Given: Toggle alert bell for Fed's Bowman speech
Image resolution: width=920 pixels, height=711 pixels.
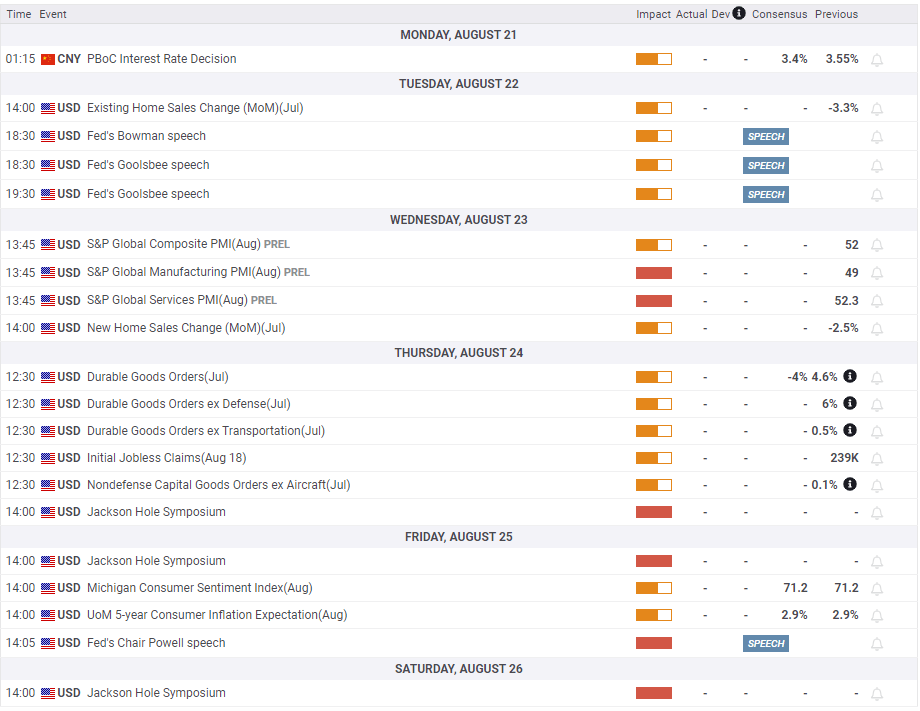Looking at the screenshot, I should tap(877, 137).
